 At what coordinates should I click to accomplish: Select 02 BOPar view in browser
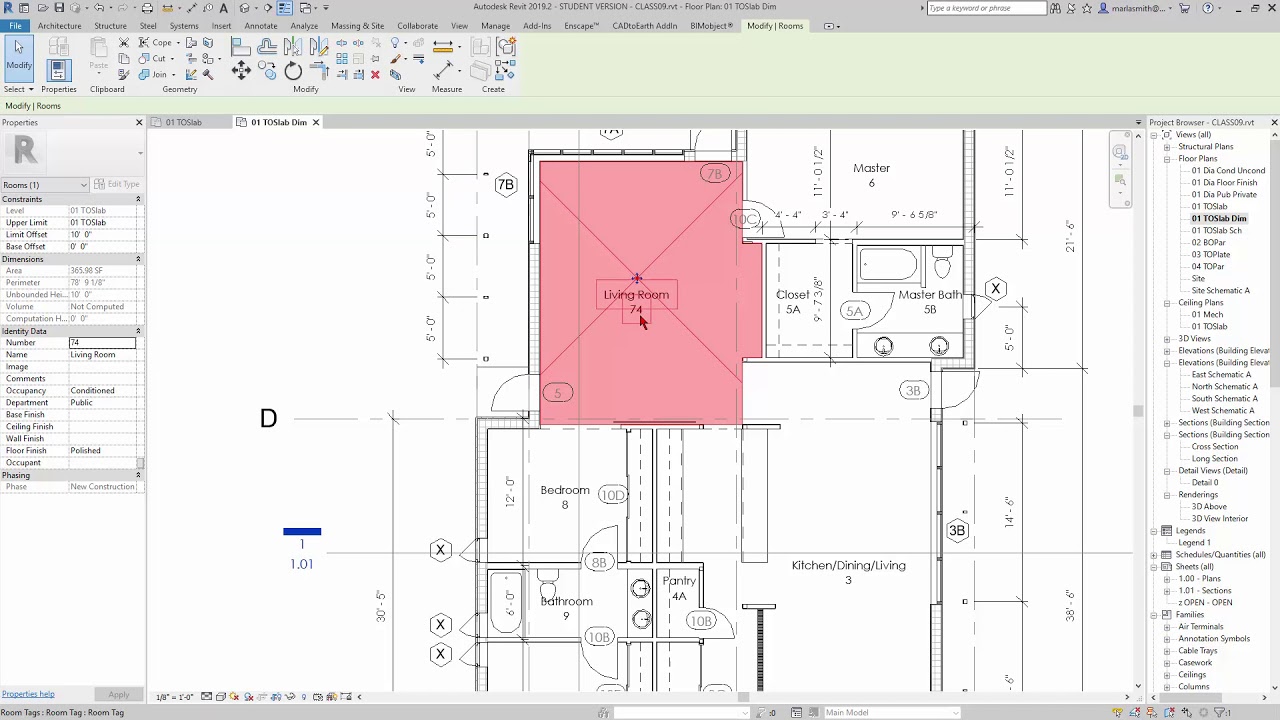click(1208, 243)
